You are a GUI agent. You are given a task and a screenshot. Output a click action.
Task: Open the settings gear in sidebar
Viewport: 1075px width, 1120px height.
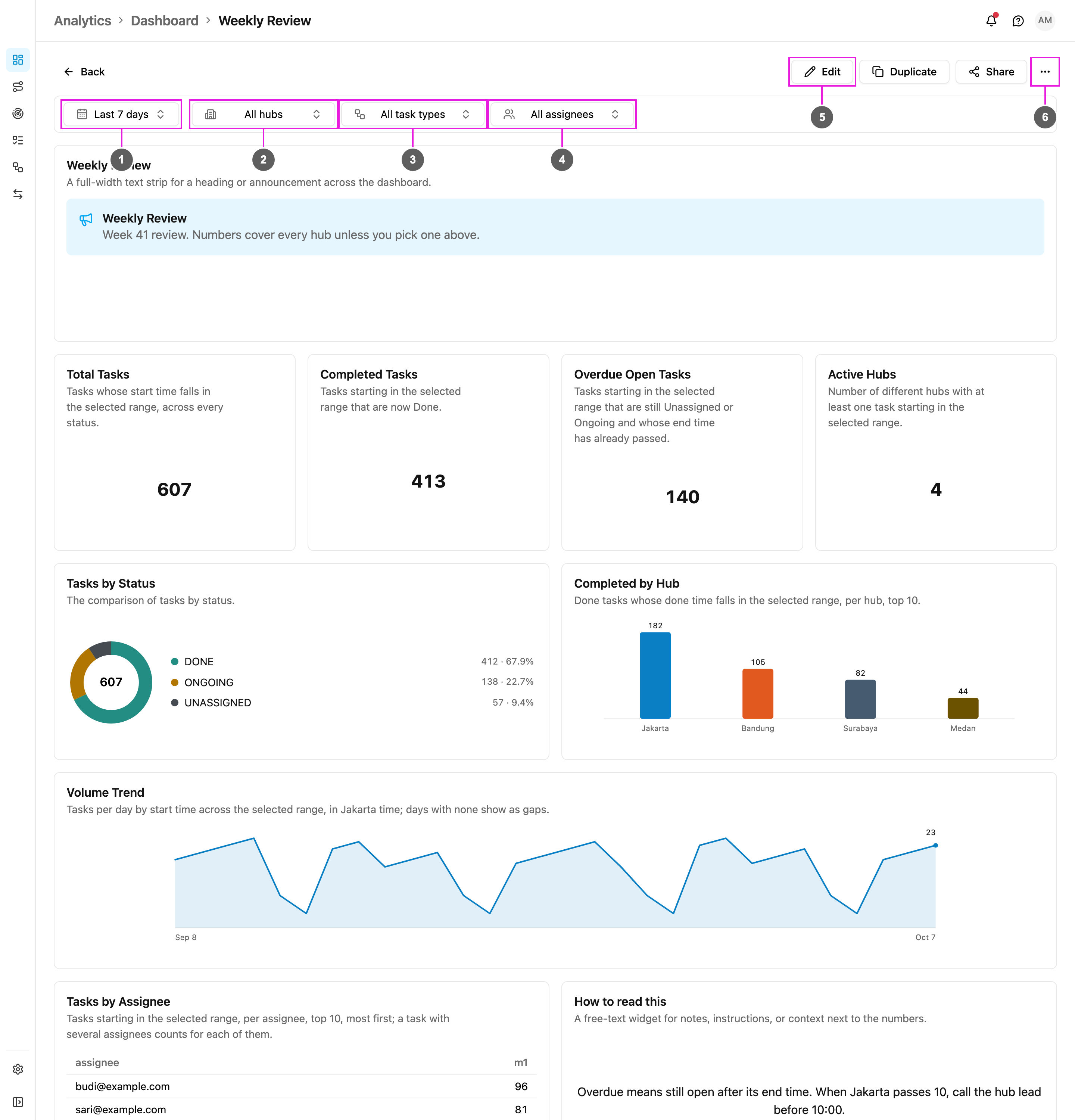click(x=18, y=1069)
